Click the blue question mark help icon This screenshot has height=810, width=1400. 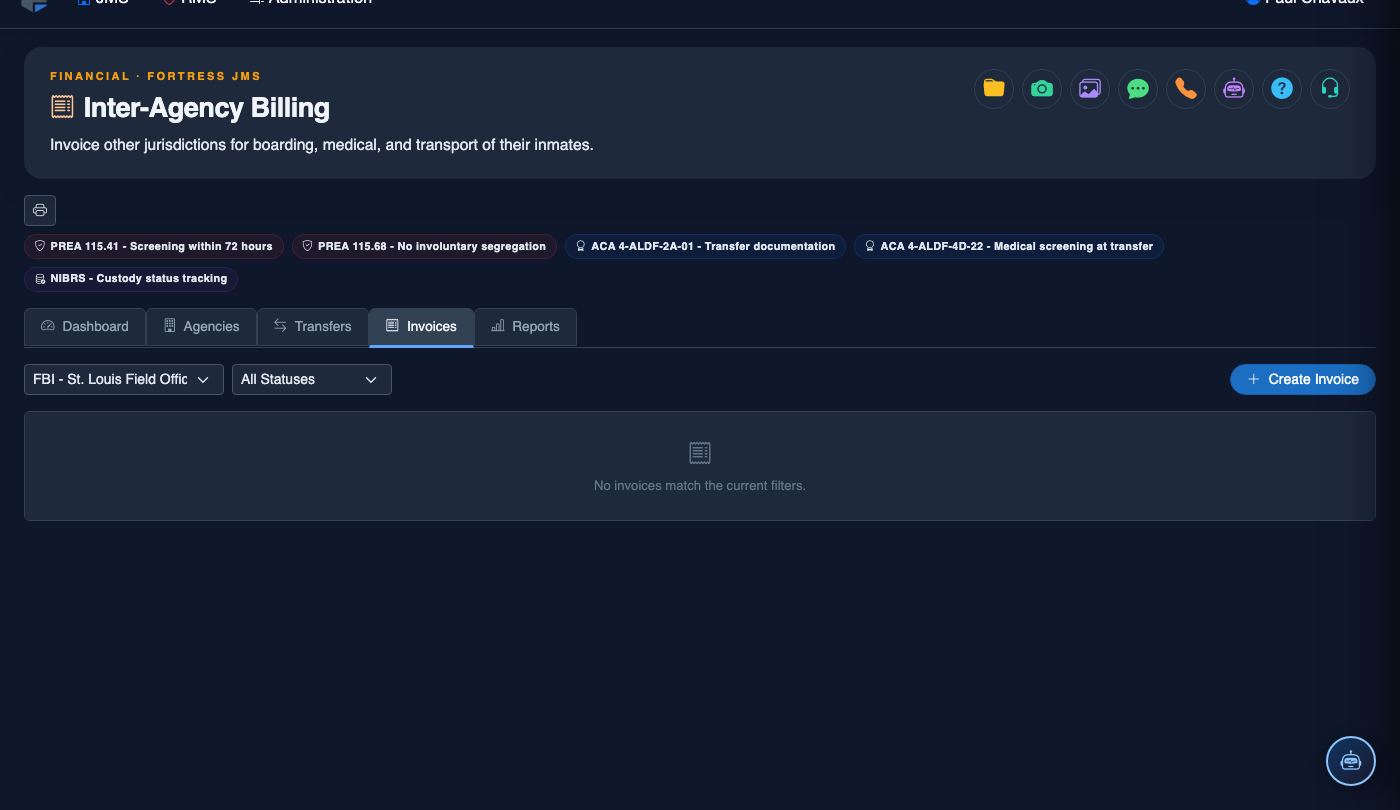pyautogui.click(x=1282, y=89)
